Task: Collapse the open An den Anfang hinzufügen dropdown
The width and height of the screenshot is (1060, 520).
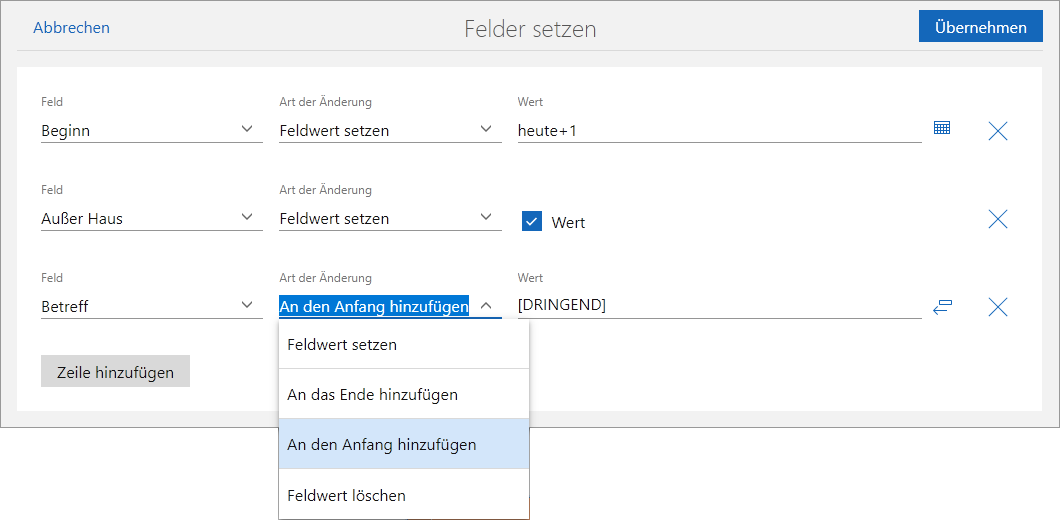Action: tap(486, 307)
